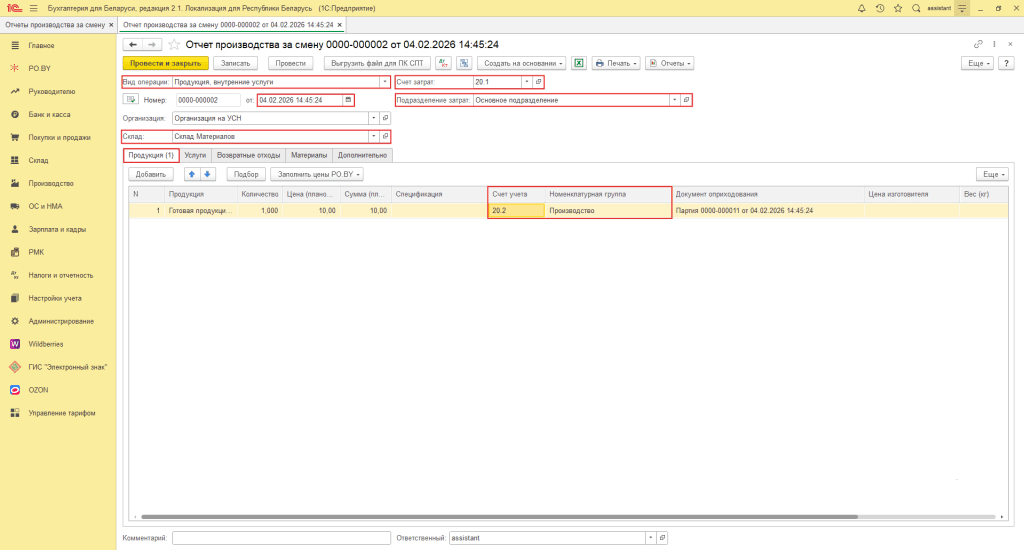Add document to favorites with header star
This screenshot has width=1024, height=550.
tap(175, 44)
